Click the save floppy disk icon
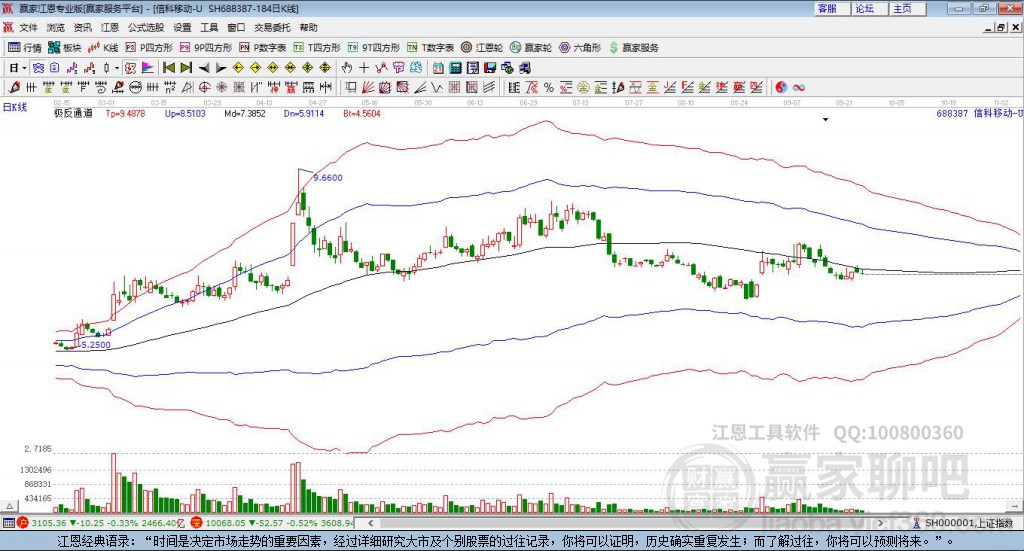1024x551 pixels. [x=490, y=68]
